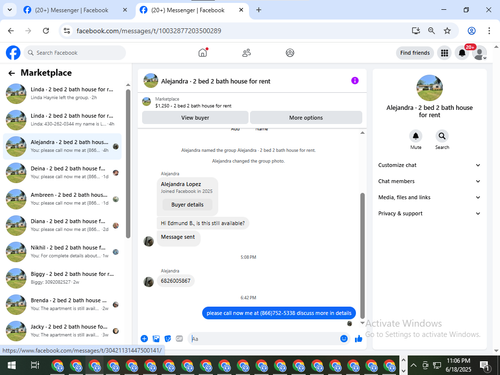The width and height of the screenshot is (500, 375).
Task: Open the browser zoom icon
Action: (x=431, y=31)
